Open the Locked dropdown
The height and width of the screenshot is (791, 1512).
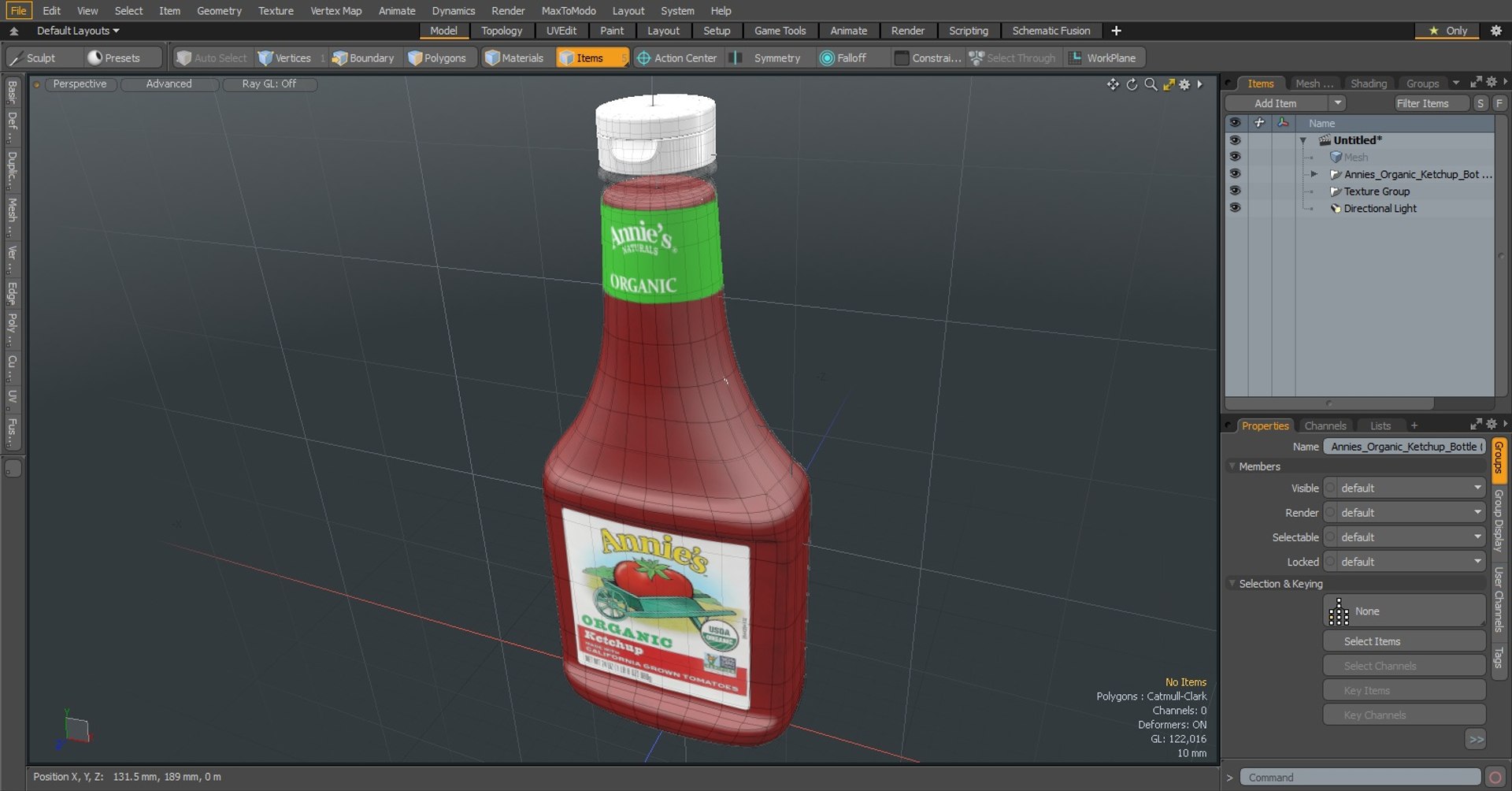pyautogui.click(x=1404, y=562)
